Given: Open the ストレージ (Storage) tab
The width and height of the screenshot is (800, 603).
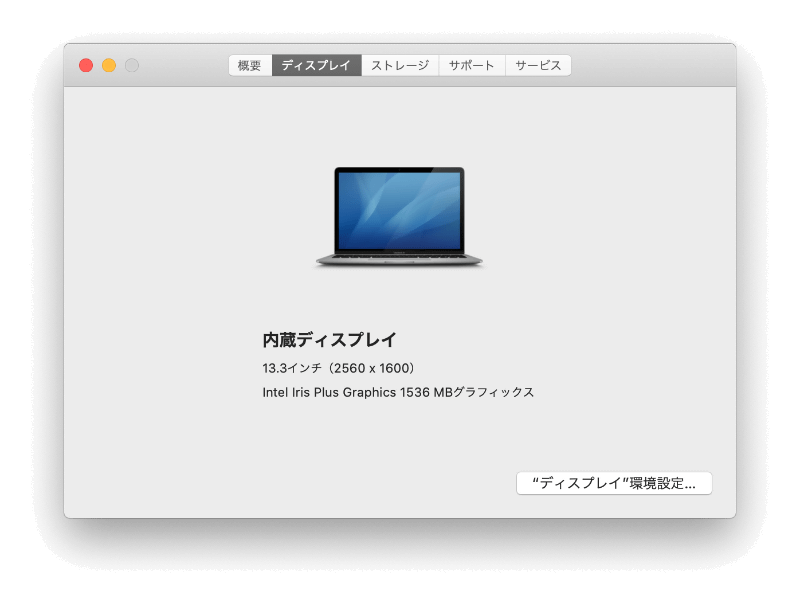Looking at the screenshot, I should point(398,64).
